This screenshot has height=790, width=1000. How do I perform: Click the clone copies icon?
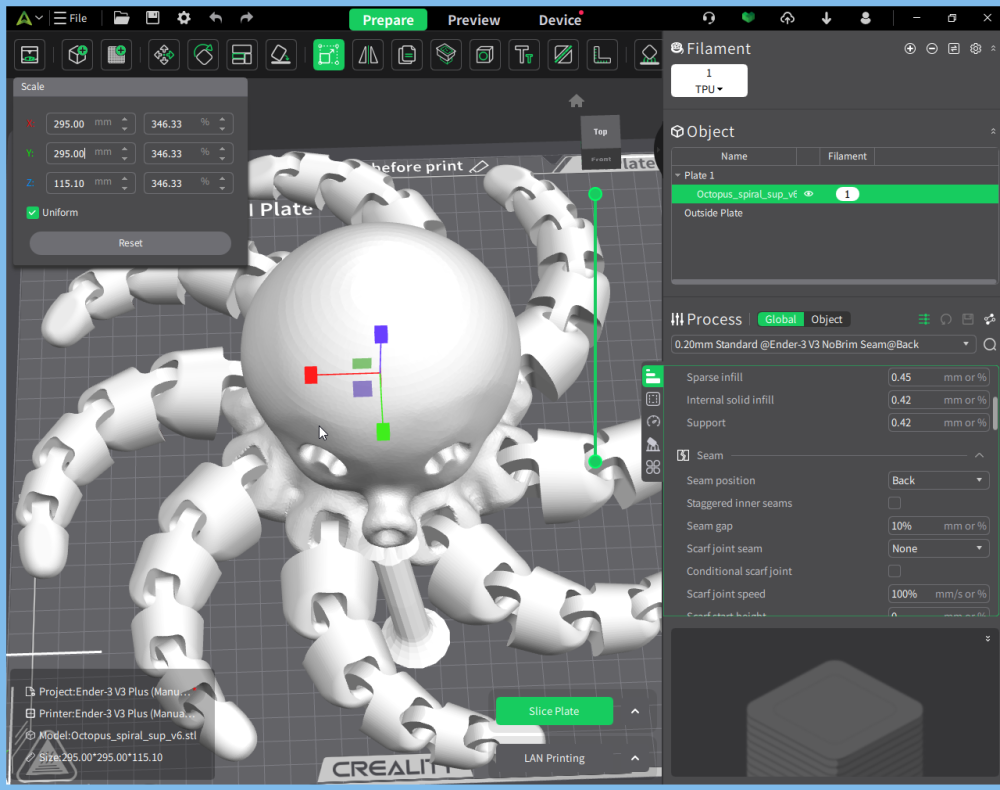[407, 55]
